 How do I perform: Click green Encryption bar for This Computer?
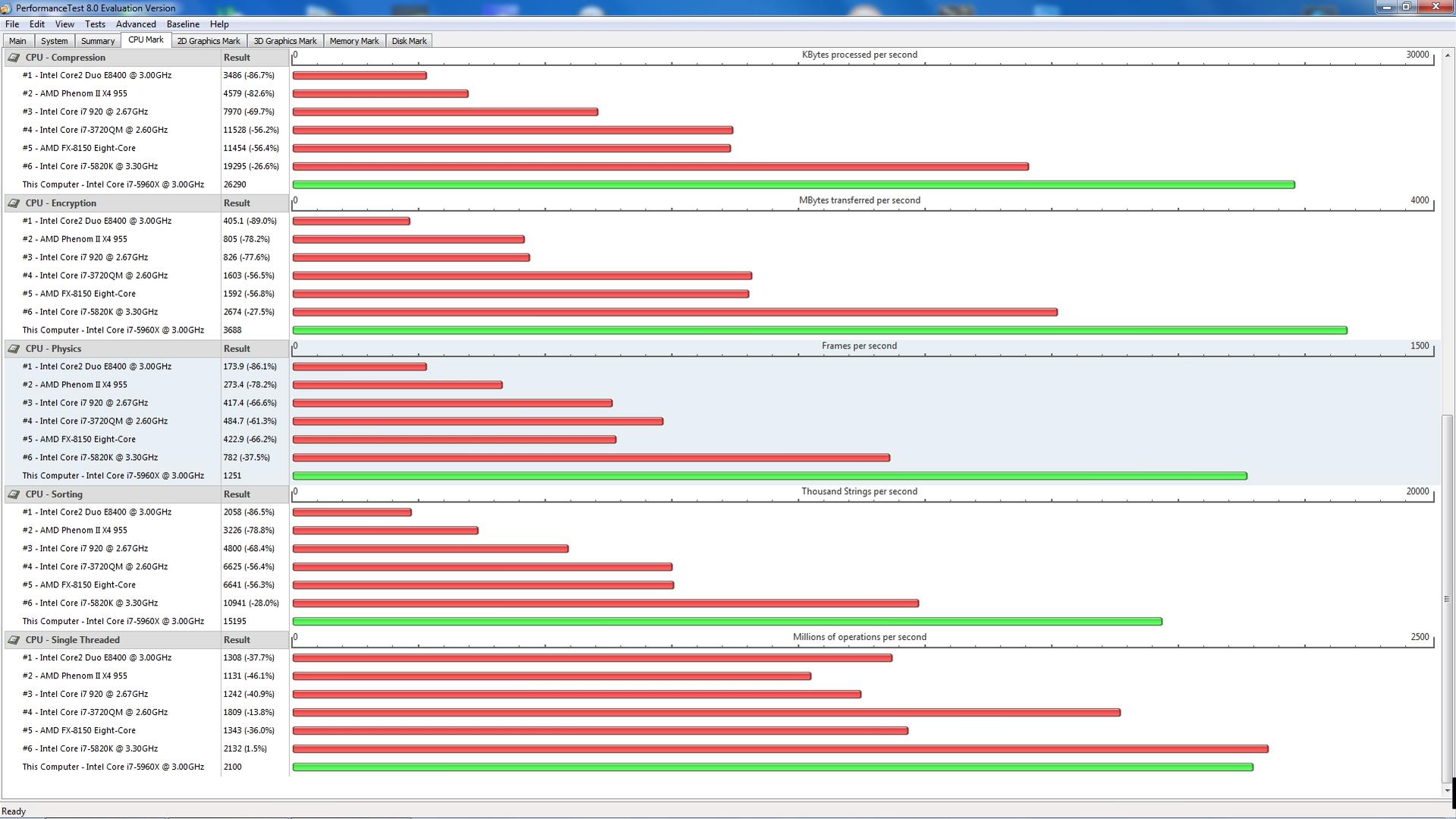pyautogui.click(x=820, y=330)
